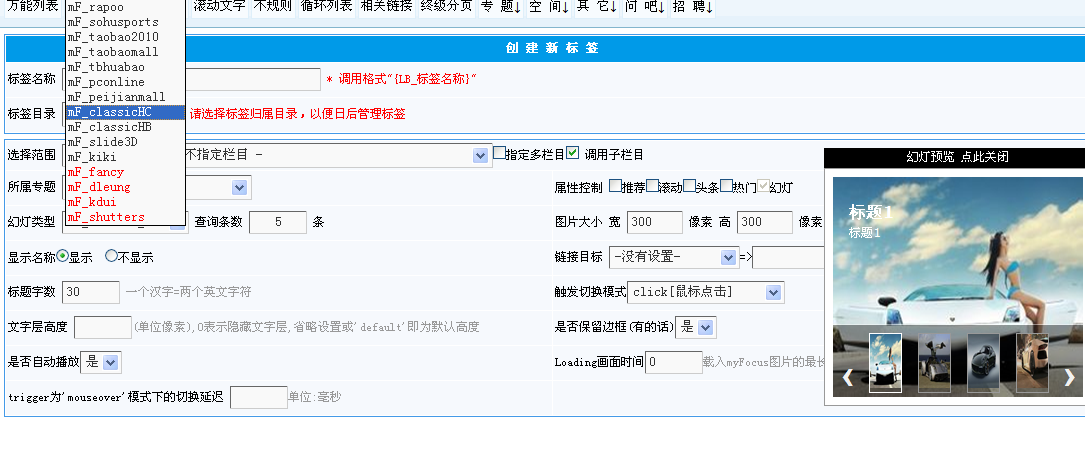Select thumbnail of silver car with open doors
1085x462 pixels.
click(934, 362)
